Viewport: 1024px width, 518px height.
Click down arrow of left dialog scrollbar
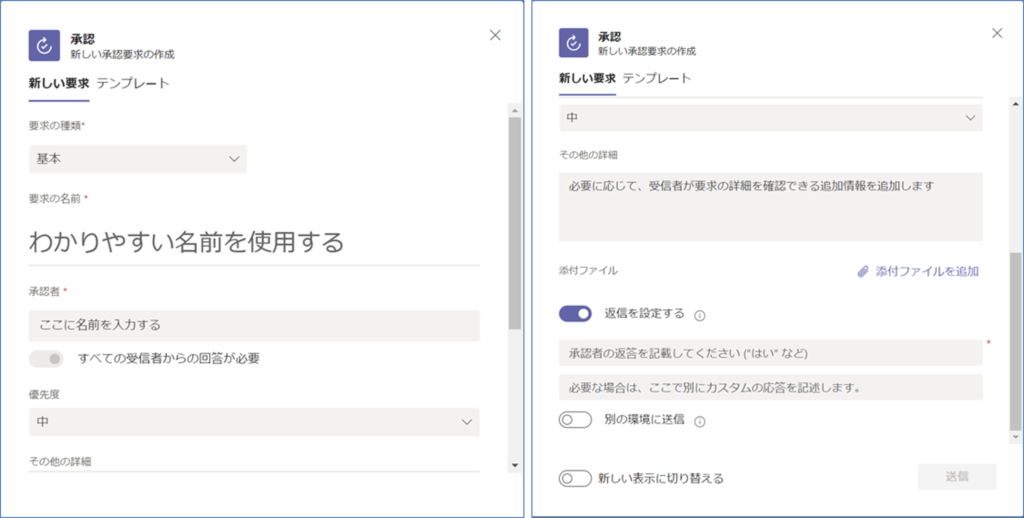514,465
